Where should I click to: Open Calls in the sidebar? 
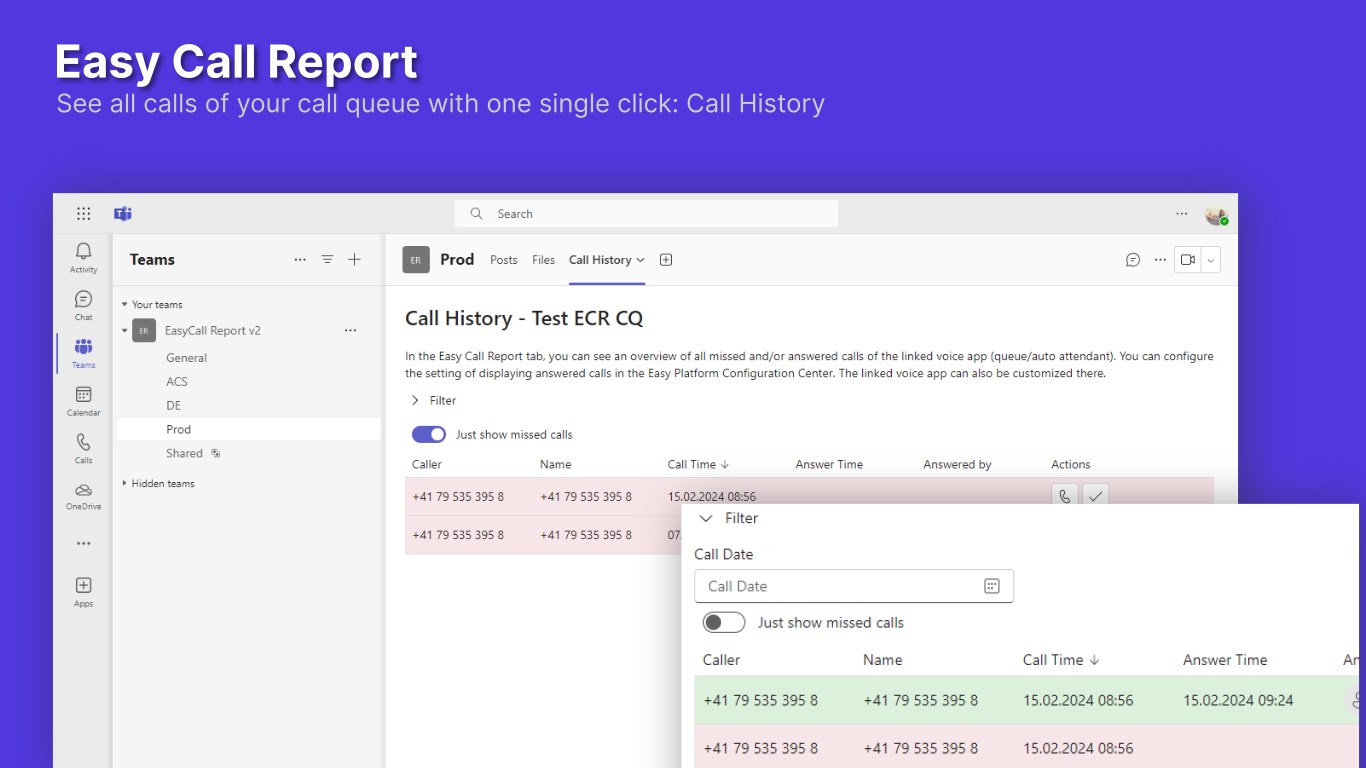point(84,448)
